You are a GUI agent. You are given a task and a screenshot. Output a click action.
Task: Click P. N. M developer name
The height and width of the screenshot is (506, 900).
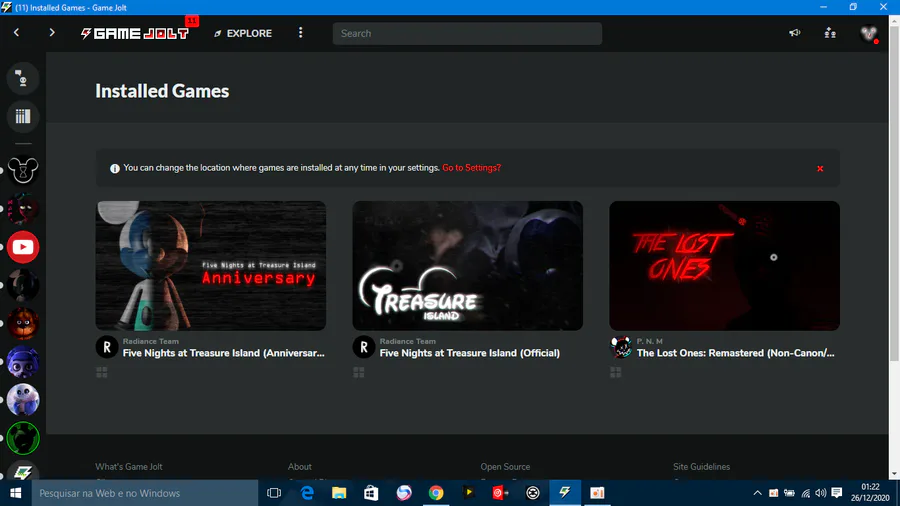pyautogui.click(x=649, y=341)
